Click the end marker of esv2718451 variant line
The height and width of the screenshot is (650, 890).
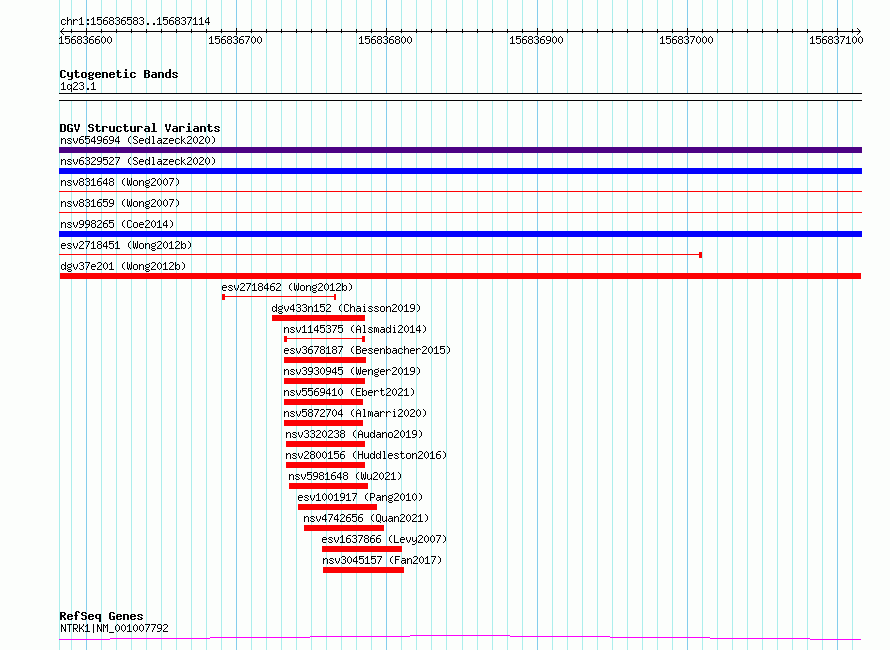pyautogui.click(x=700, y=255)
